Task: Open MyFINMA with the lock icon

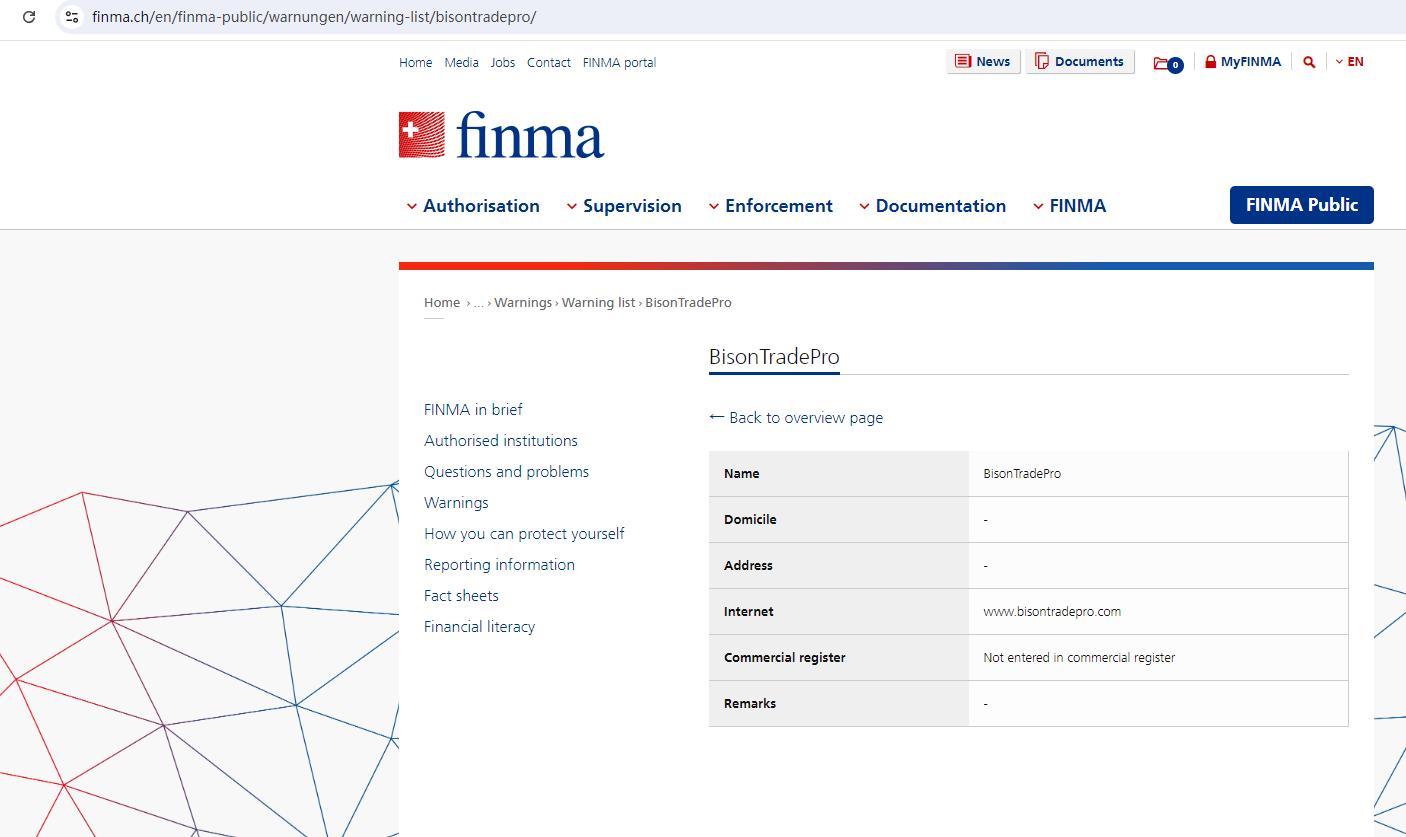Action: (1242, 62)
